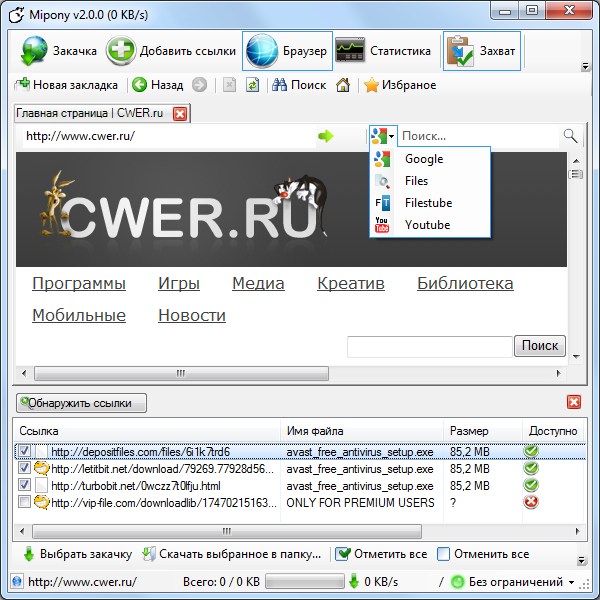This screenshot has height=600, width=600.
Task: Click the green Back arrow icon
Action: point(140,85)
